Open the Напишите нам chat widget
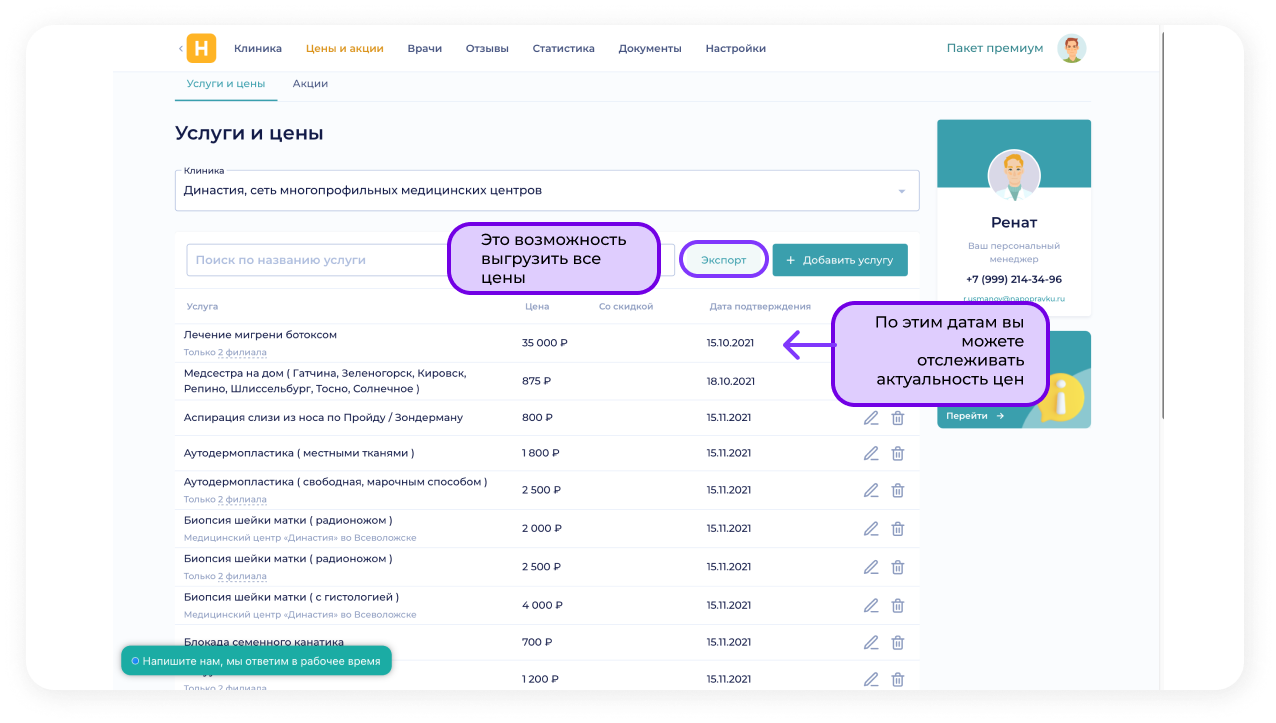The height and width of the screenshot is (723, 1276). tap(256, 661)
